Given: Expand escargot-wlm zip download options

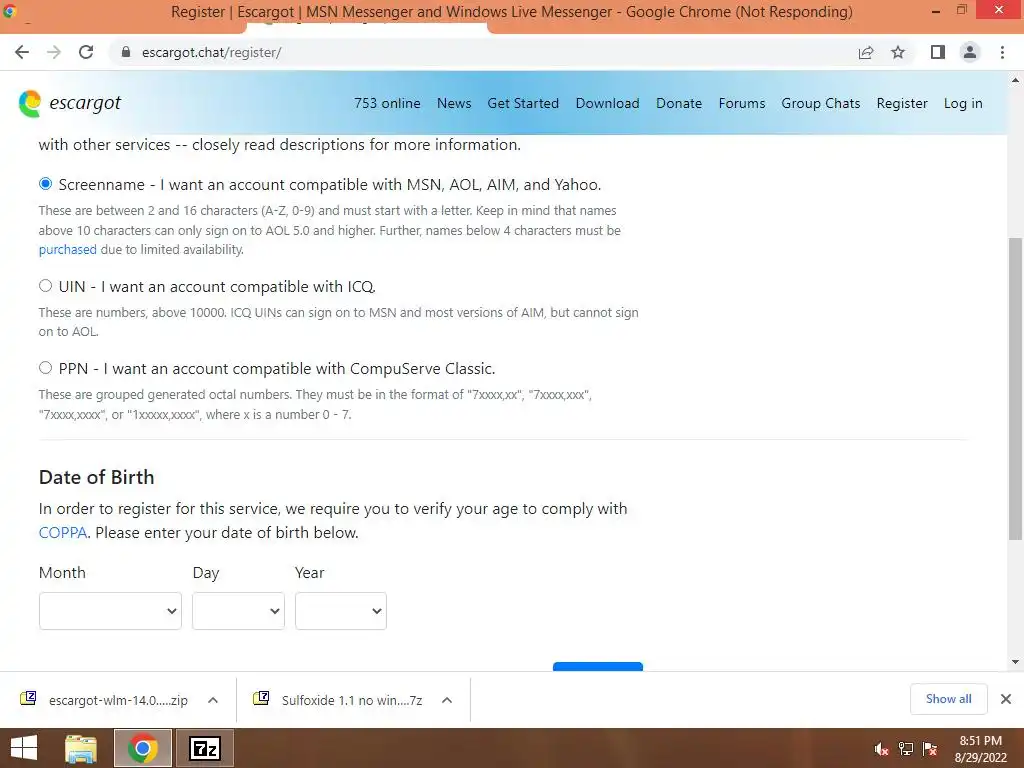Looking at the screenshot, I should tap(213, 700).
